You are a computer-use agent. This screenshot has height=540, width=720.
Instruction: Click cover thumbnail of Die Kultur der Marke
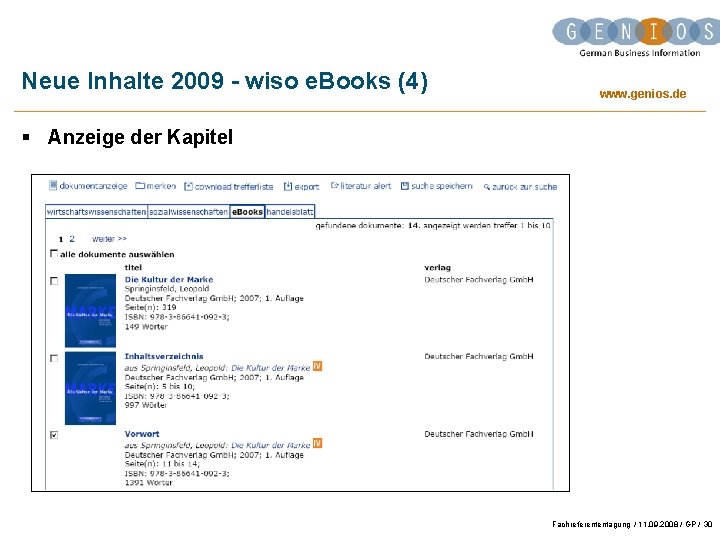pos(90,310)
